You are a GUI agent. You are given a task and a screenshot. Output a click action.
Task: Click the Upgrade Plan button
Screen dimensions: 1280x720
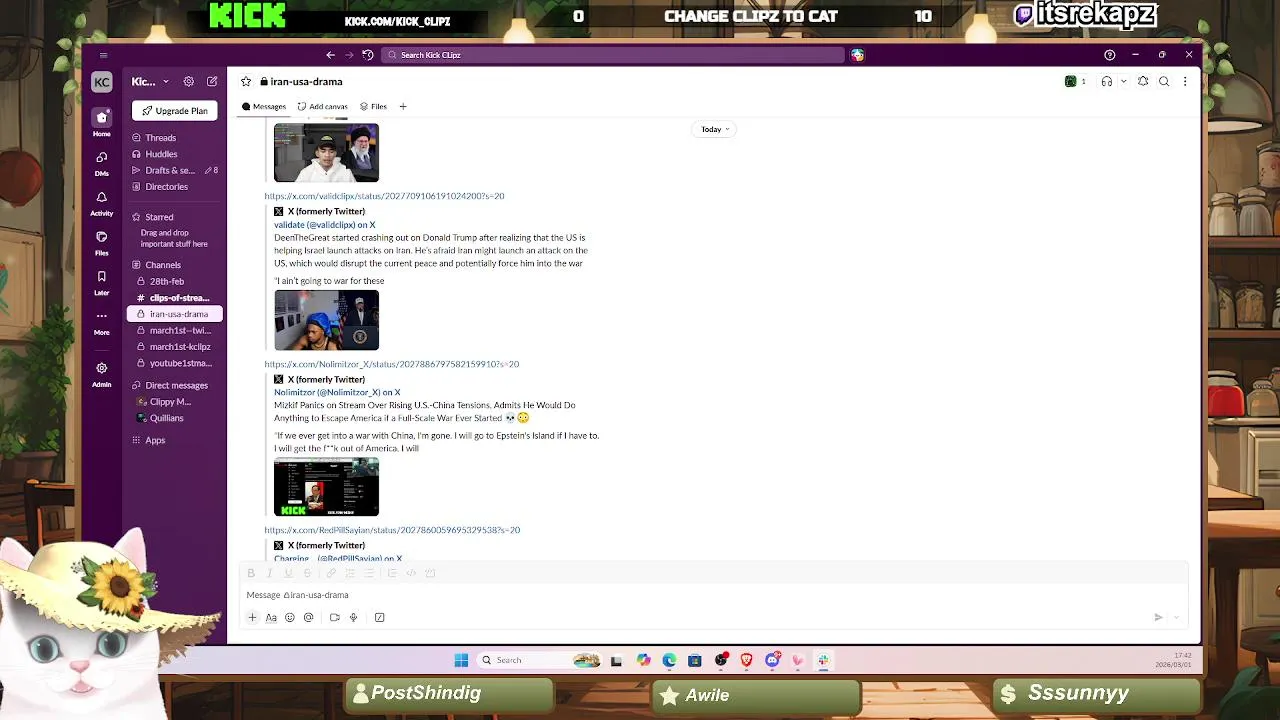point(175,111)
